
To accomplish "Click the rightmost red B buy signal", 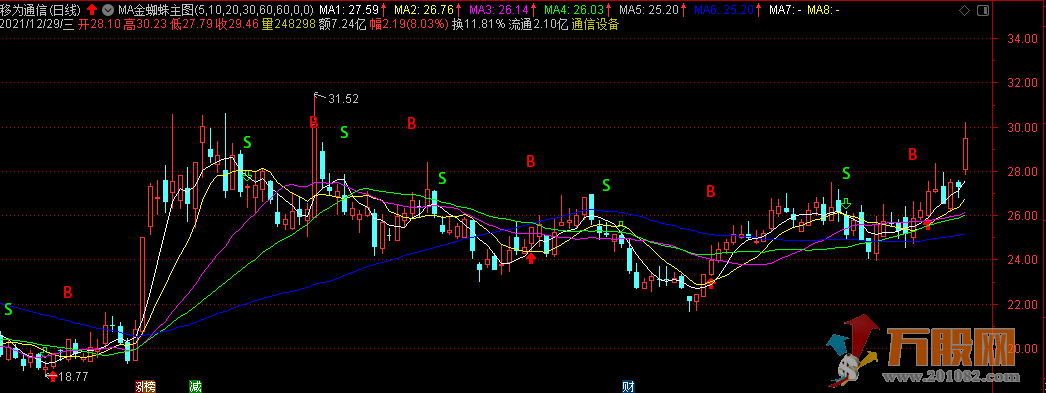I will [912, 154].
